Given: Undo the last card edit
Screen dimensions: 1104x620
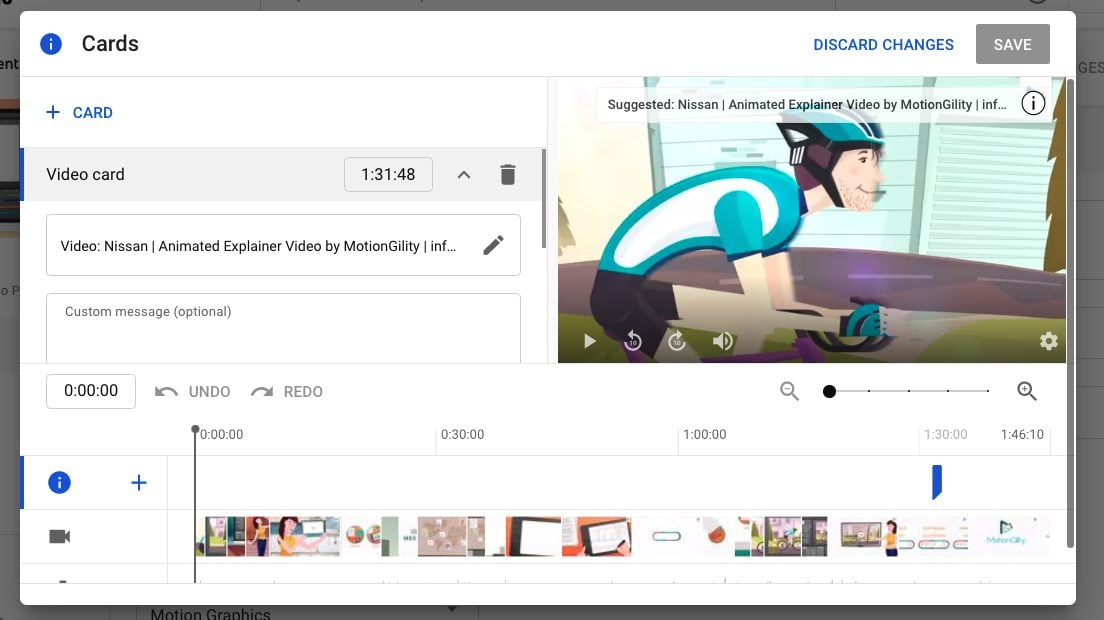Looking at the screenshot, I should click(x=192, y=391).
